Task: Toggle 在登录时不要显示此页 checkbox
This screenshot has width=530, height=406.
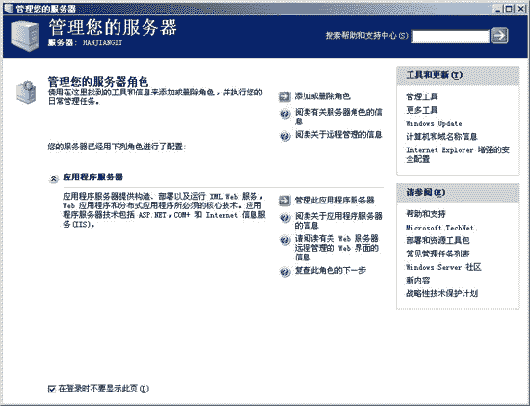Action: coord(51,389)
